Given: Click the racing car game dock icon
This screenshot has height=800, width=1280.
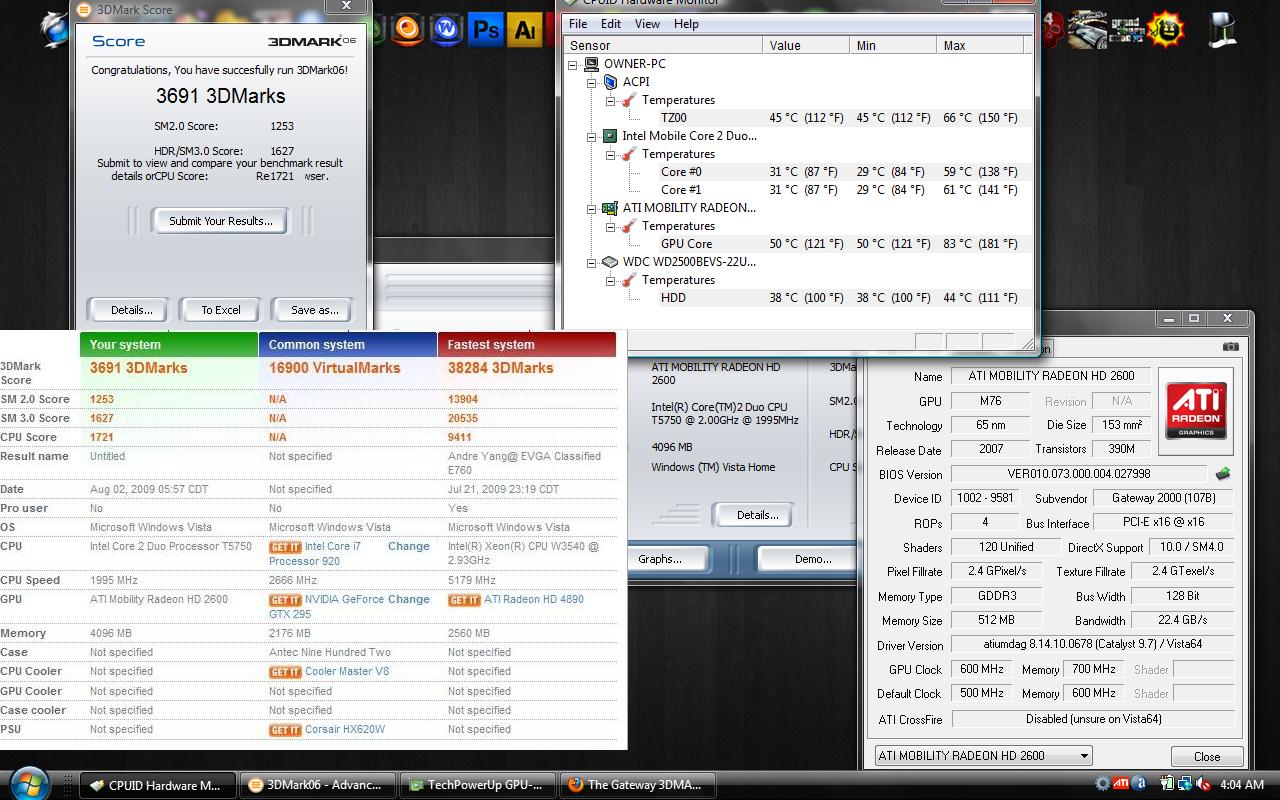Looking at the screenshot, I should (1086, 29).
